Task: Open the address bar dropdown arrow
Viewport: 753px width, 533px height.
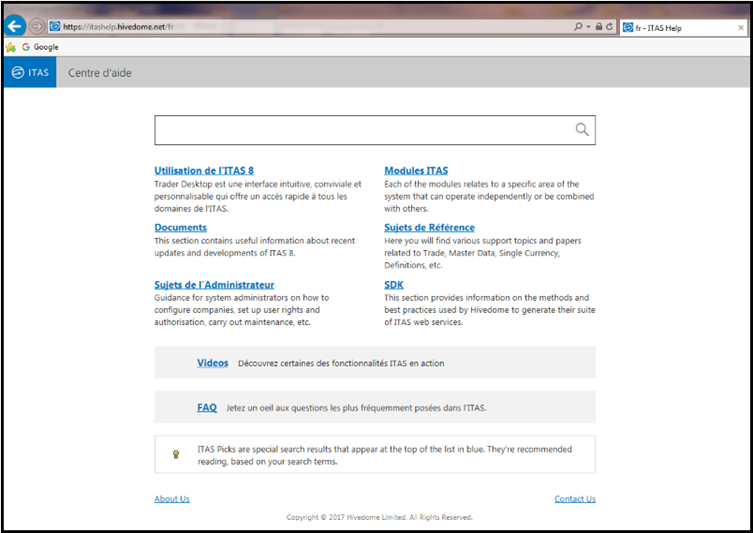Action: pos(588,27)
